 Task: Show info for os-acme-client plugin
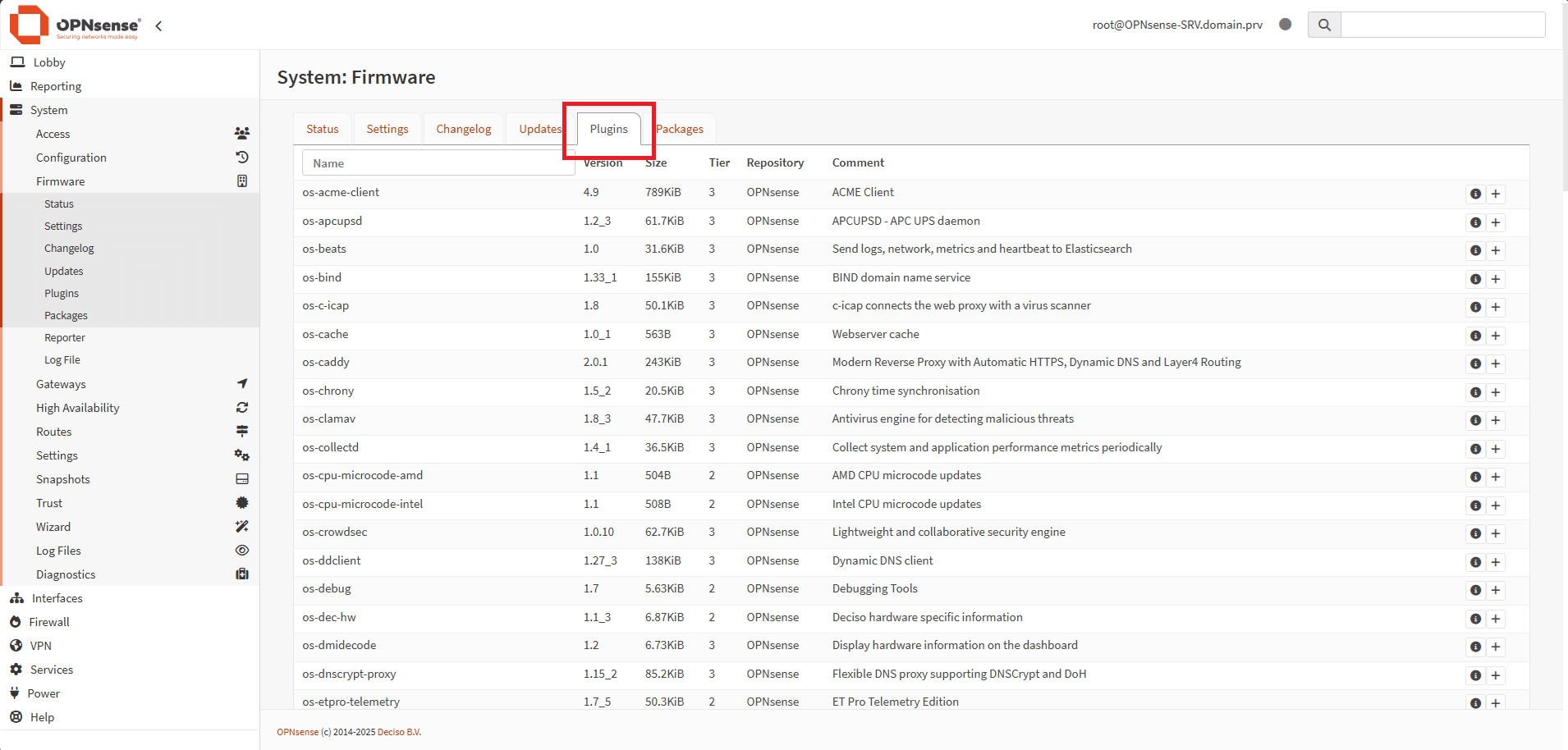1475,194
